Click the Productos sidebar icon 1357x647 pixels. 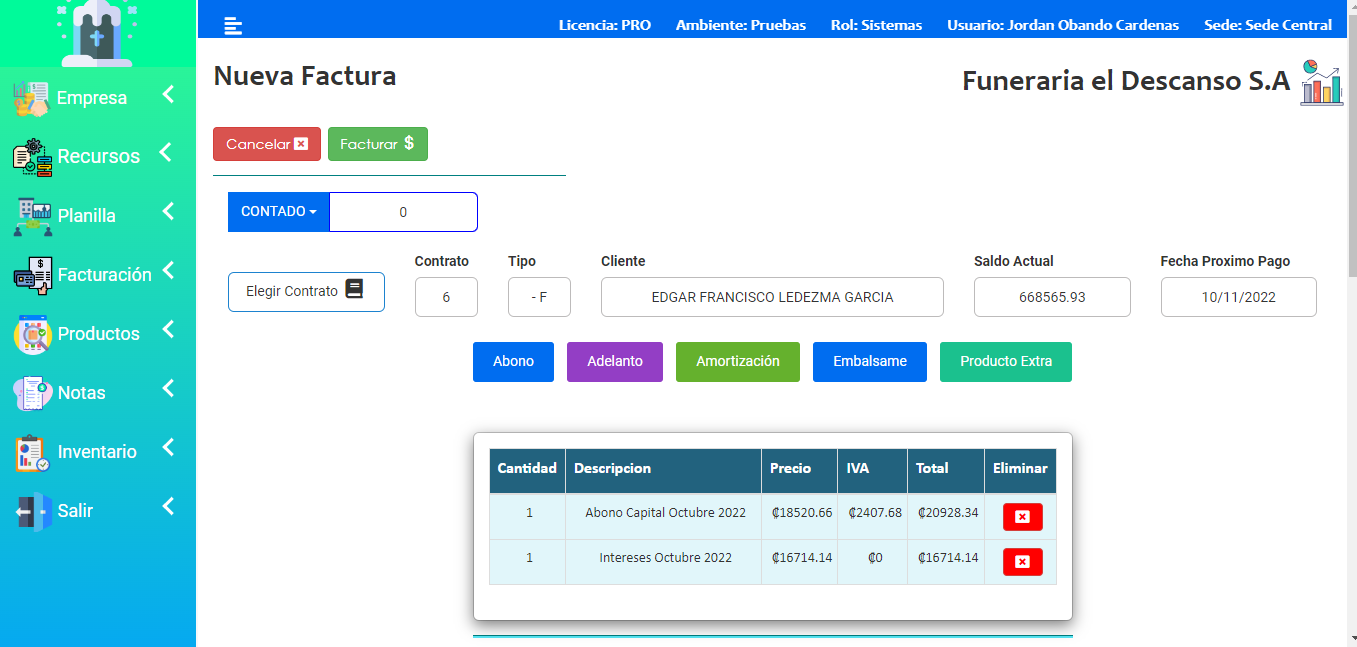click(32, 334)
